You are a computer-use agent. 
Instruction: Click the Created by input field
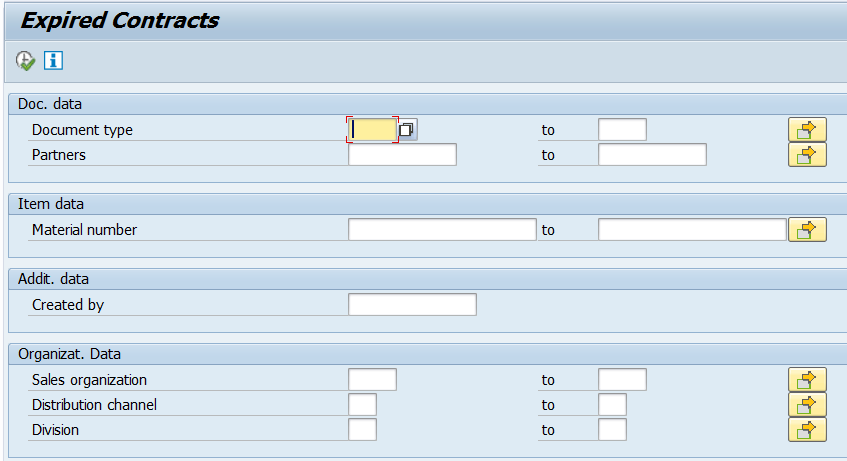(x=412, y=305)
